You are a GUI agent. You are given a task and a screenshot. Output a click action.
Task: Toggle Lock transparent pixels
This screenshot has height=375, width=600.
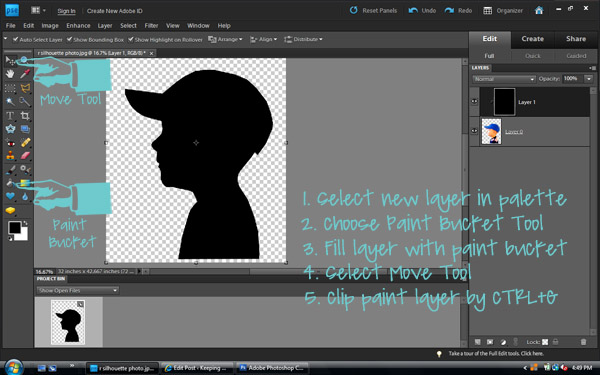pyautogui.click(x=545, y=342)
